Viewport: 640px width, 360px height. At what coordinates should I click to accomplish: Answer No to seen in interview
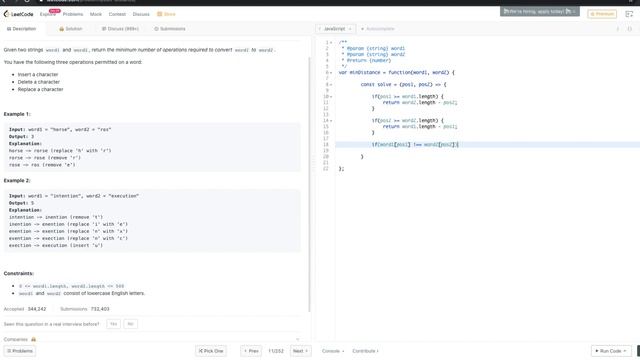tap(131, 324)
